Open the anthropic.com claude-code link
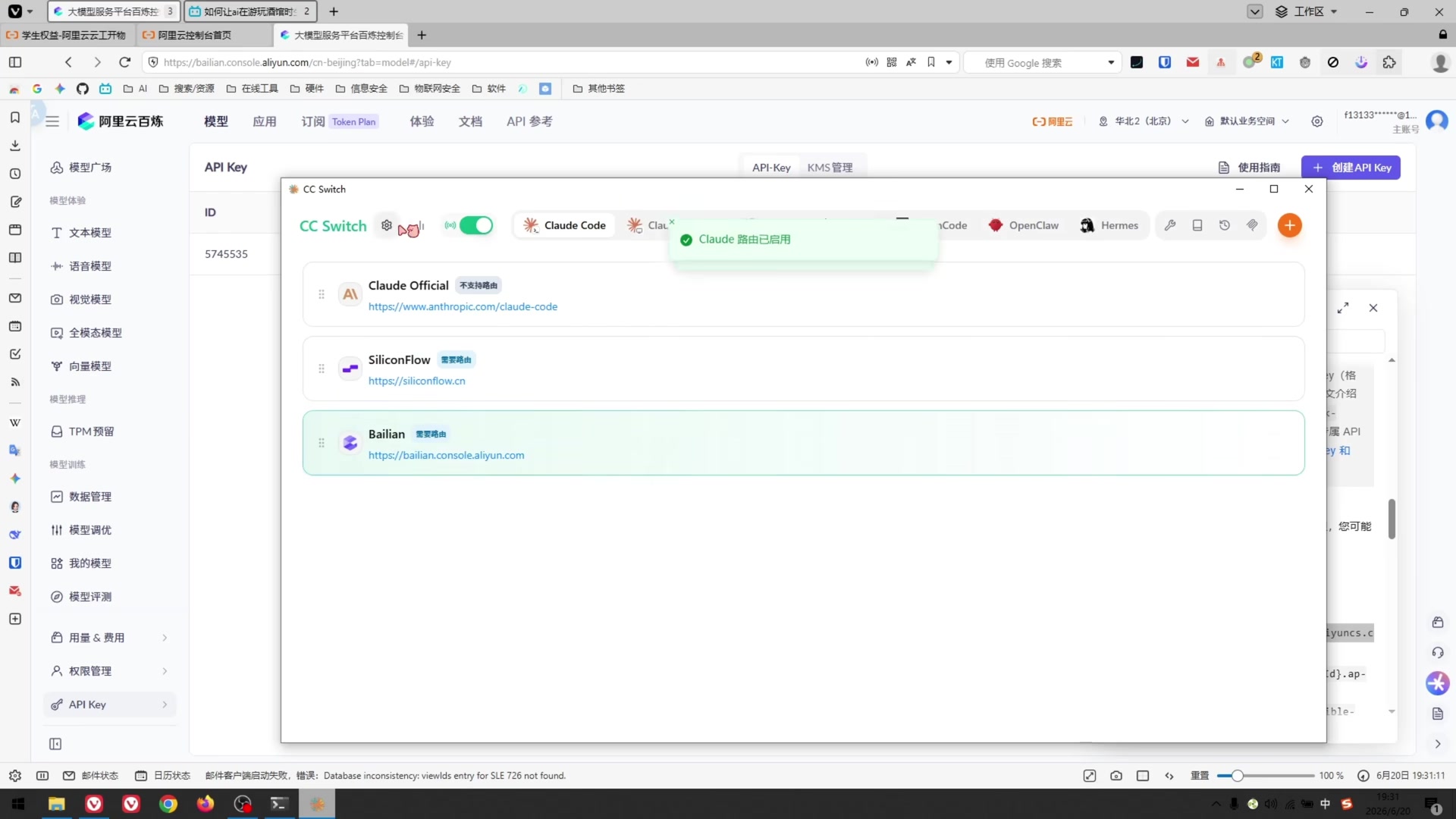The width and height of the screenshot is (1456, 819). pos(463,306)
